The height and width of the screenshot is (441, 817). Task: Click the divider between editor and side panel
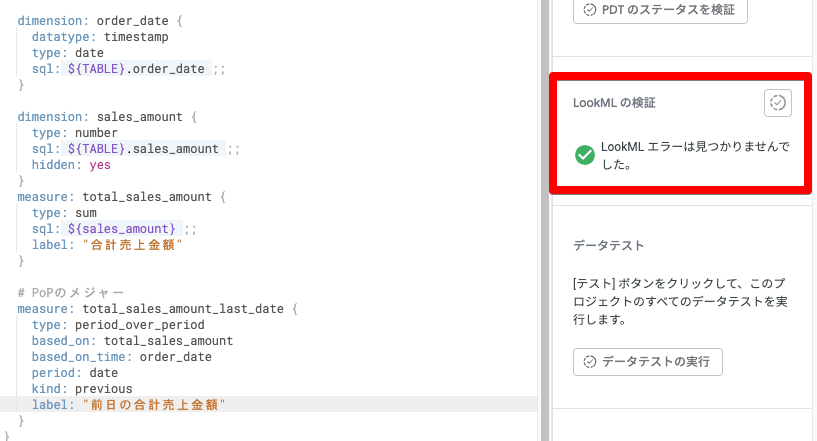click(545, 220)
